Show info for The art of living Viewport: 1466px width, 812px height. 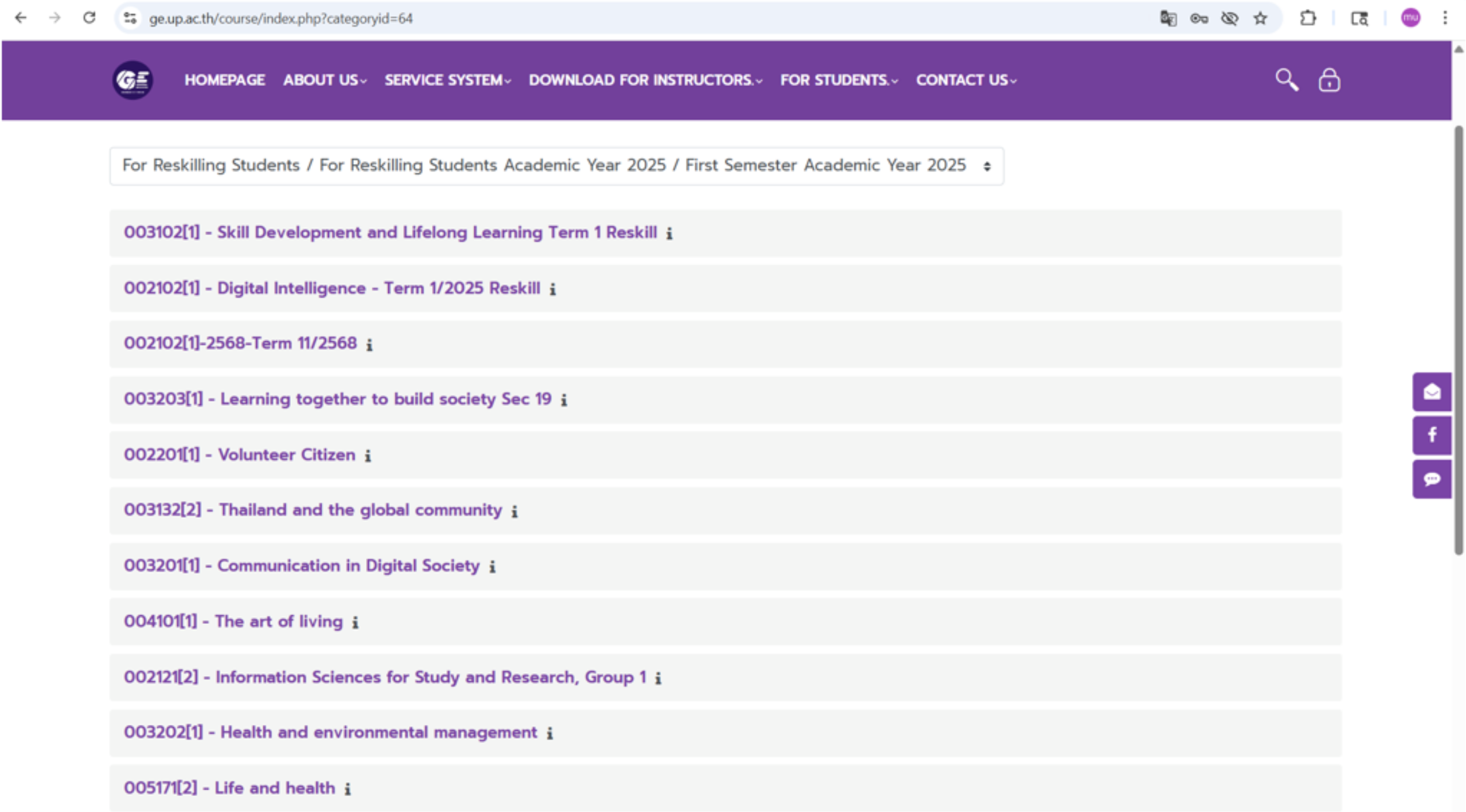pos(355,622)
